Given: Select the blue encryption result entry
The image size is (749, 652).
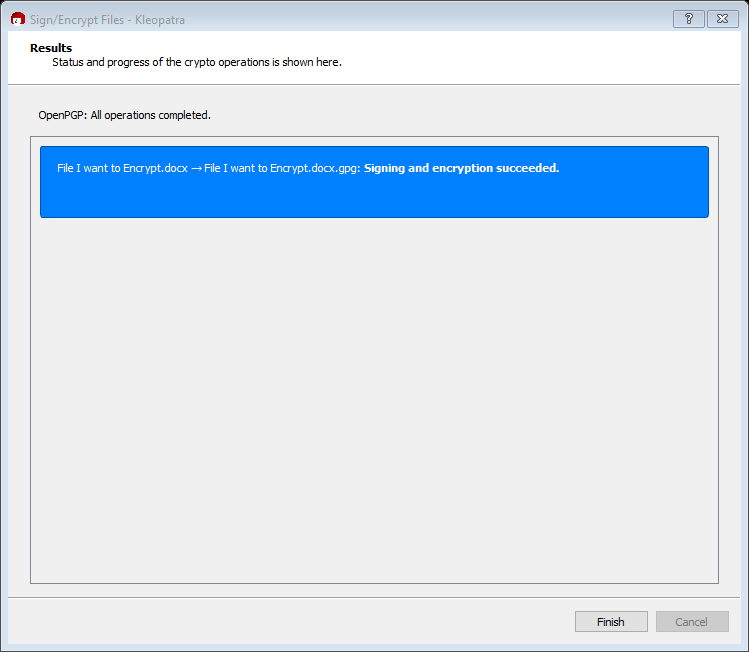Looking at the screenshot, I should (374, 182).
